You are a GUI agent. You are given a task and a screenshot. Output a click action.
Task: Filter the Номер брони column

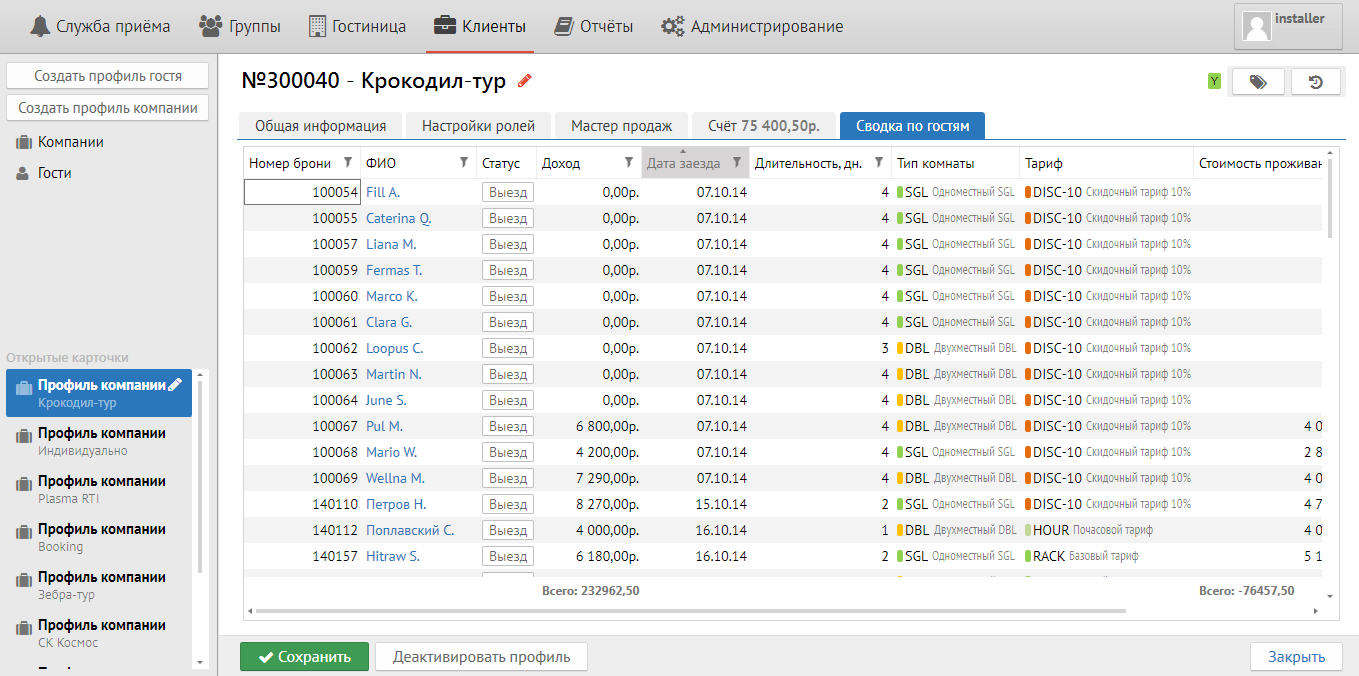pyautogui.click(x=348, y=163)
